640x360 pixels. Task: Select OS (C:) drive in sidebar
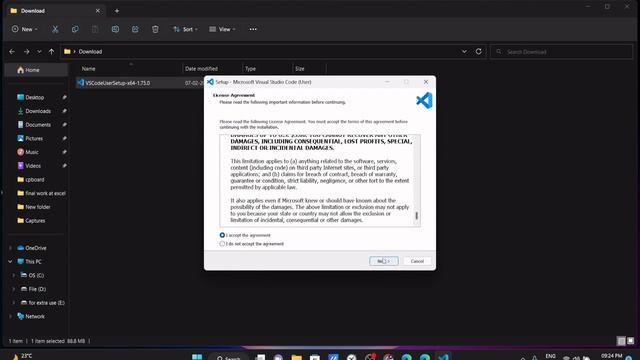36,276
